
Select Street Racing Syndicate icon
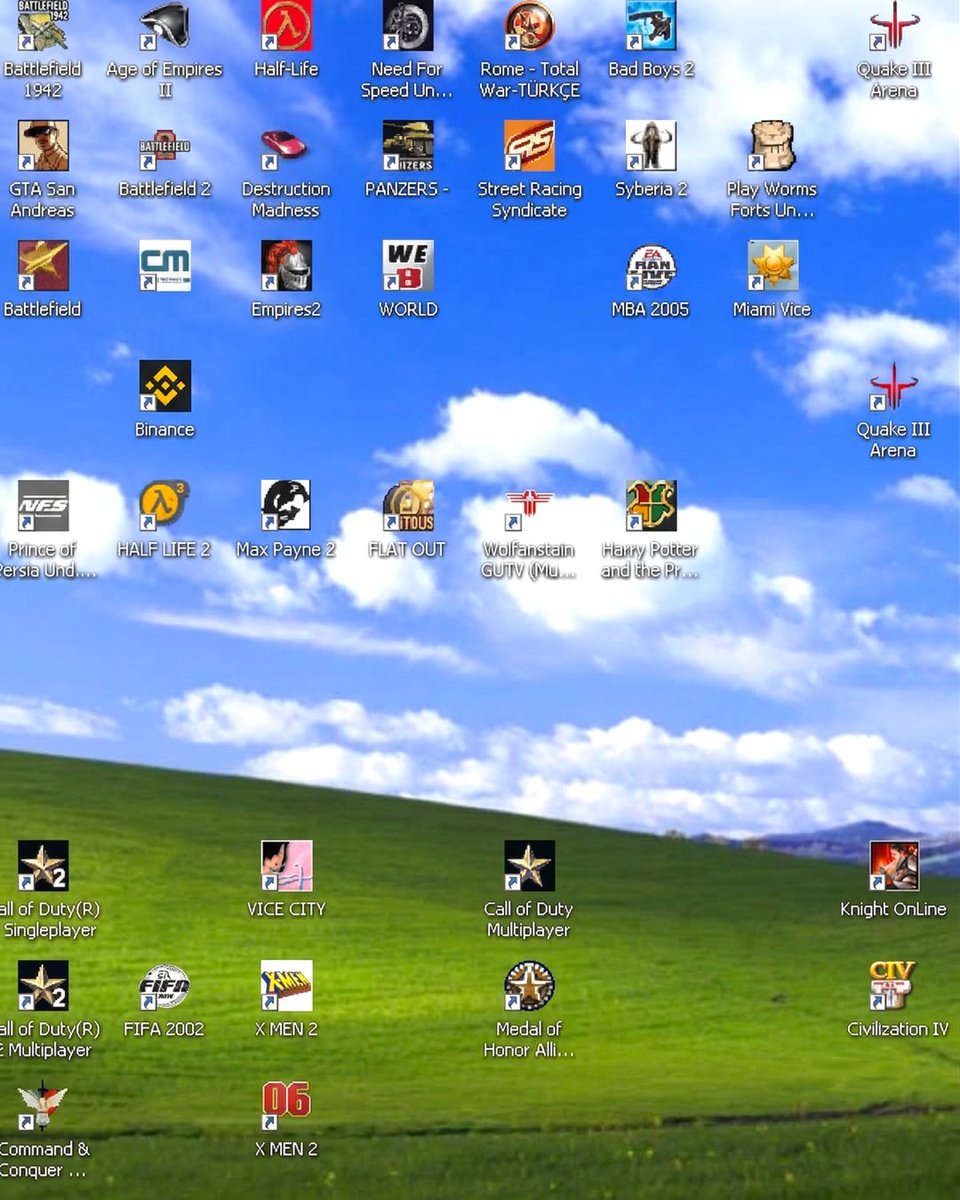click(529, 146)
